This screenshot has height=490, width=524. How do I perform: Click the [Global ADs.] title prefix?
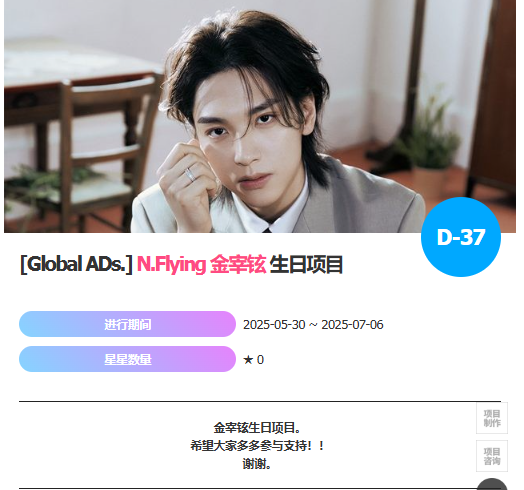pyautogui.click(x=76, y=264)
